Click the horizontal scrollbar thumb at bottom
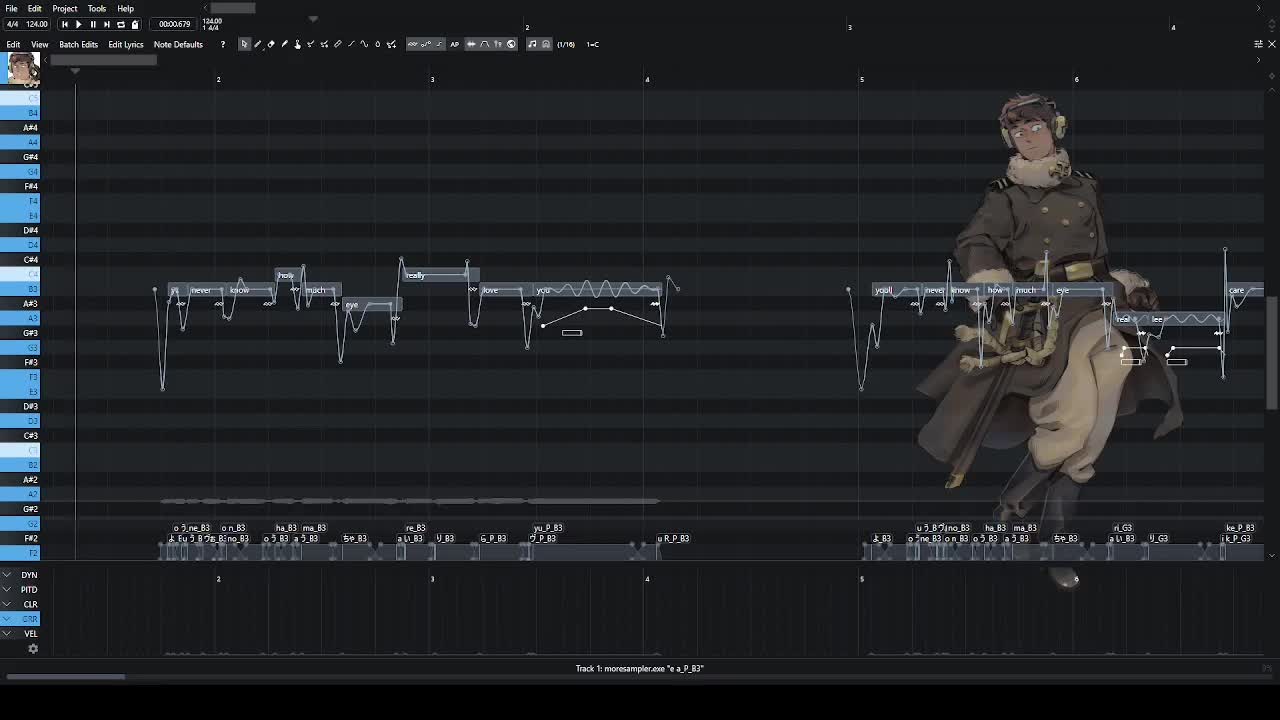 pos(66,677)
